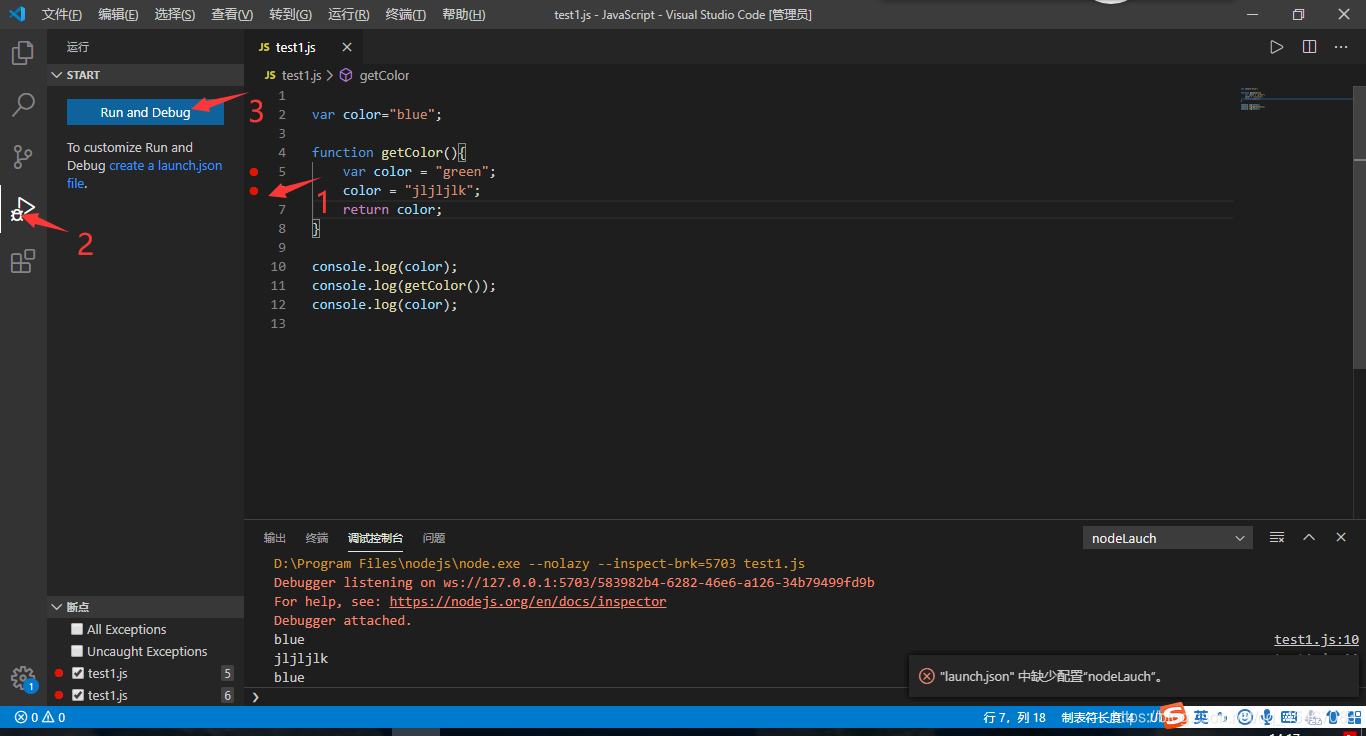
Task: Click the Sogou input method logo
Action: [1172, 716]
